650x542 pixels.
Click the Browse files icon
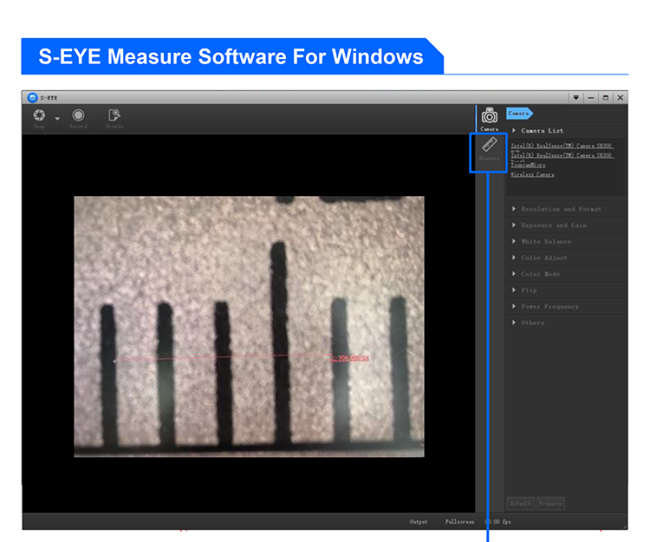[x=114, y=116]
